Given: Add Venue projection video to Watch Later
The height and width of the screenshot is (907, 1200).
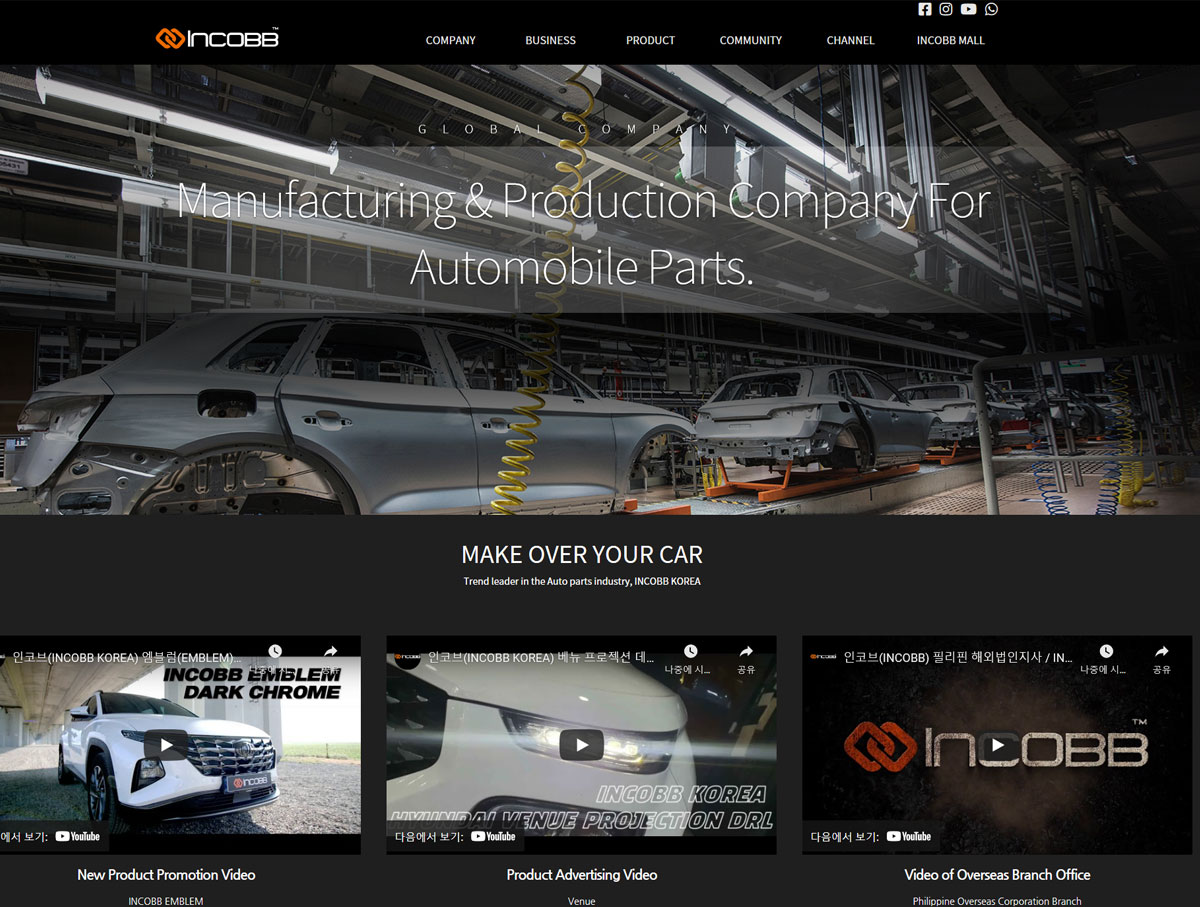Looking at the screenshot, I should click(x=689, y=660).
